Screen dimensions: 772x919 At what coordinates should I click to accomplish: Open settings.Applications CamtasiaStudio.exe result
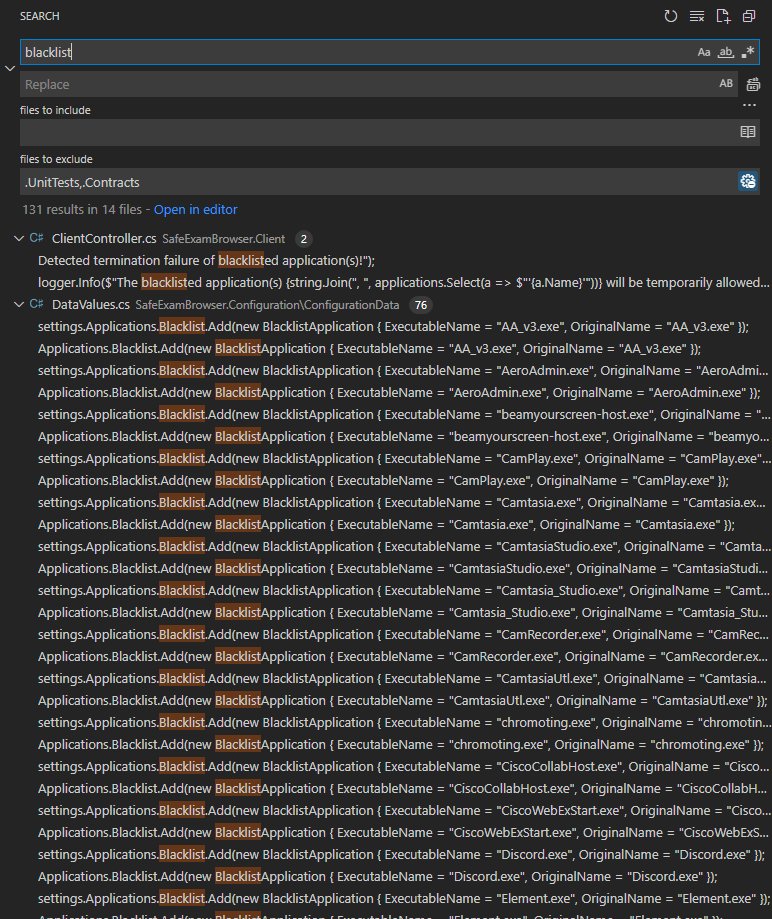point(404,546)
